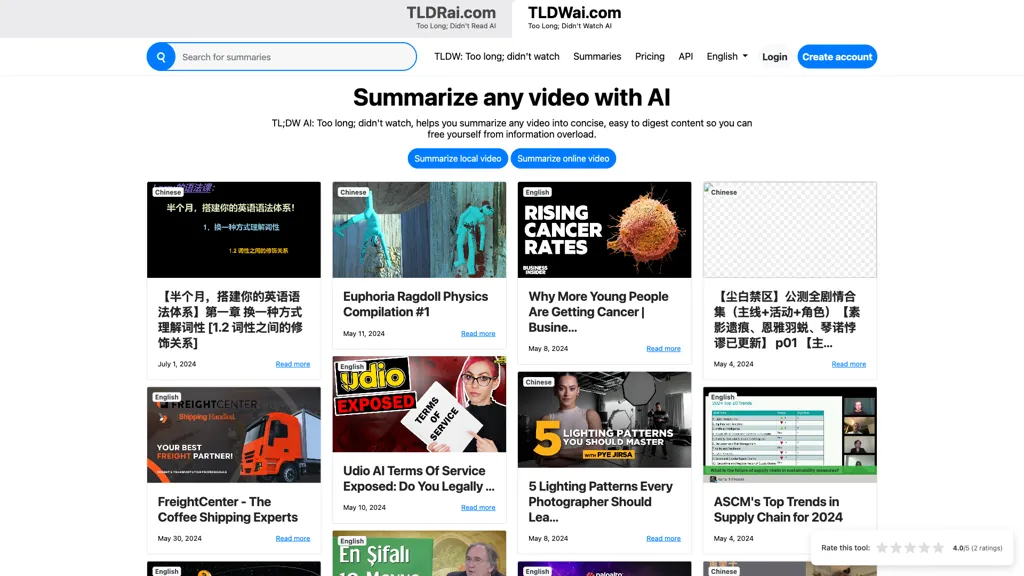Rate the tool five stars
Screen dimensions: 1024x576
coord(940,548)
